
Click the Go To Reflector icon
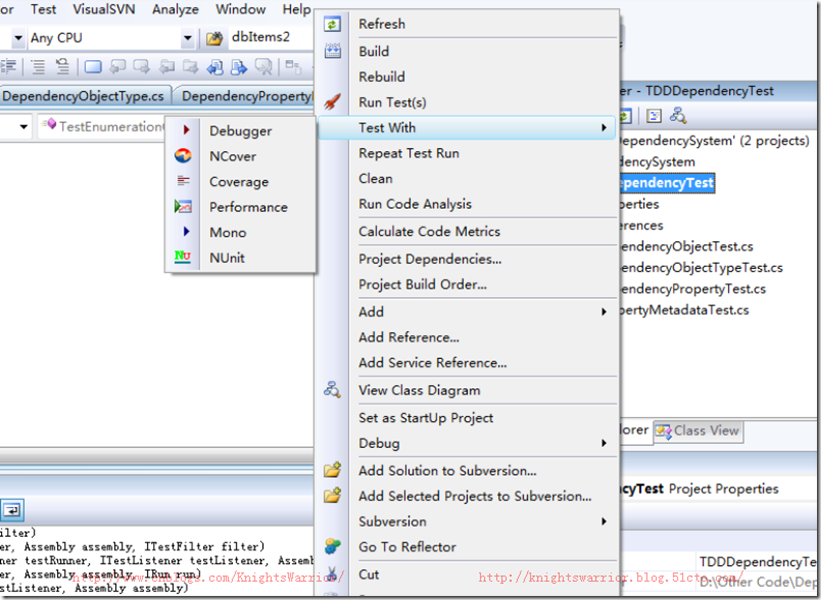333,547
